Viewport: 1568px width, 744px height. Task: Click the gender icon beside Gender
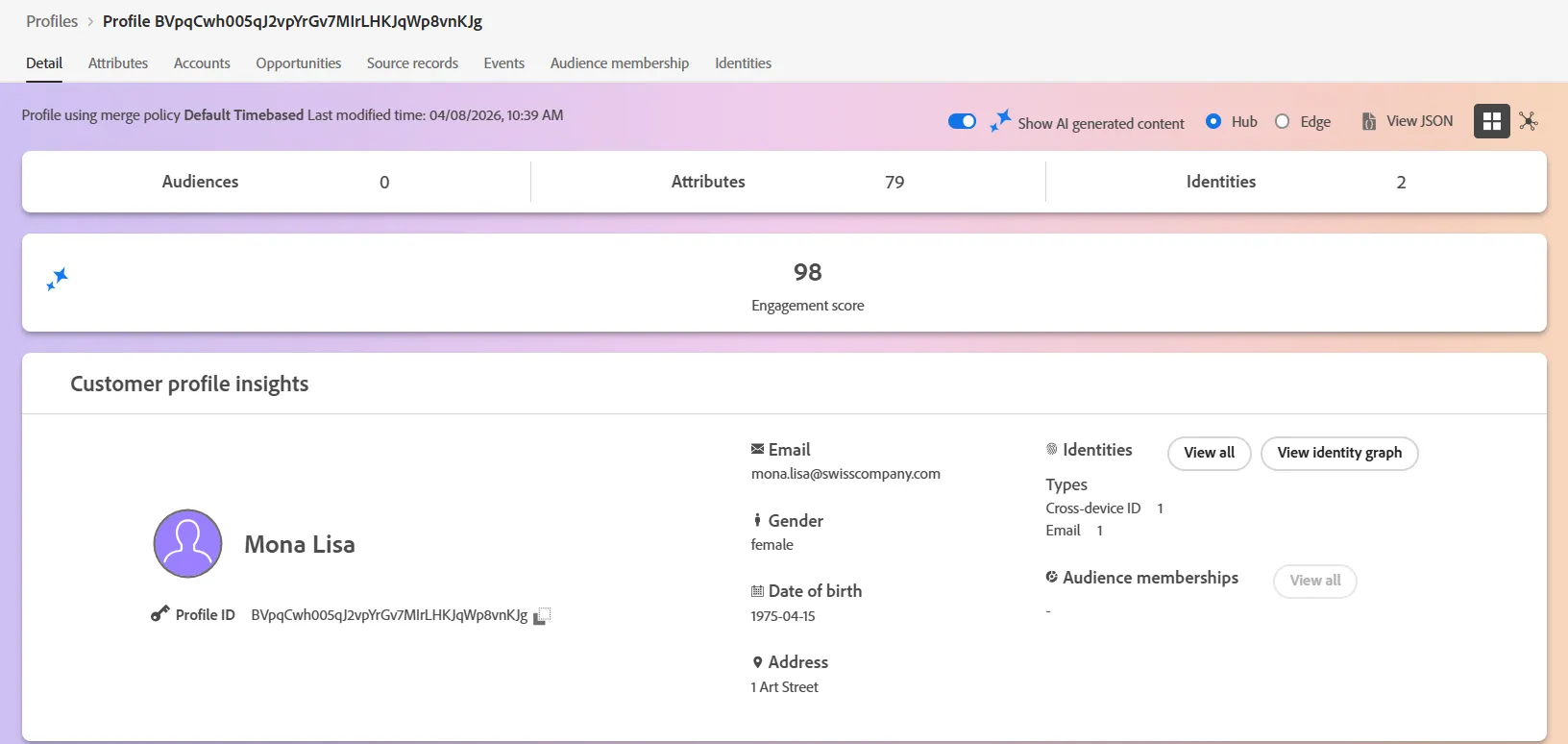point(757,520)
